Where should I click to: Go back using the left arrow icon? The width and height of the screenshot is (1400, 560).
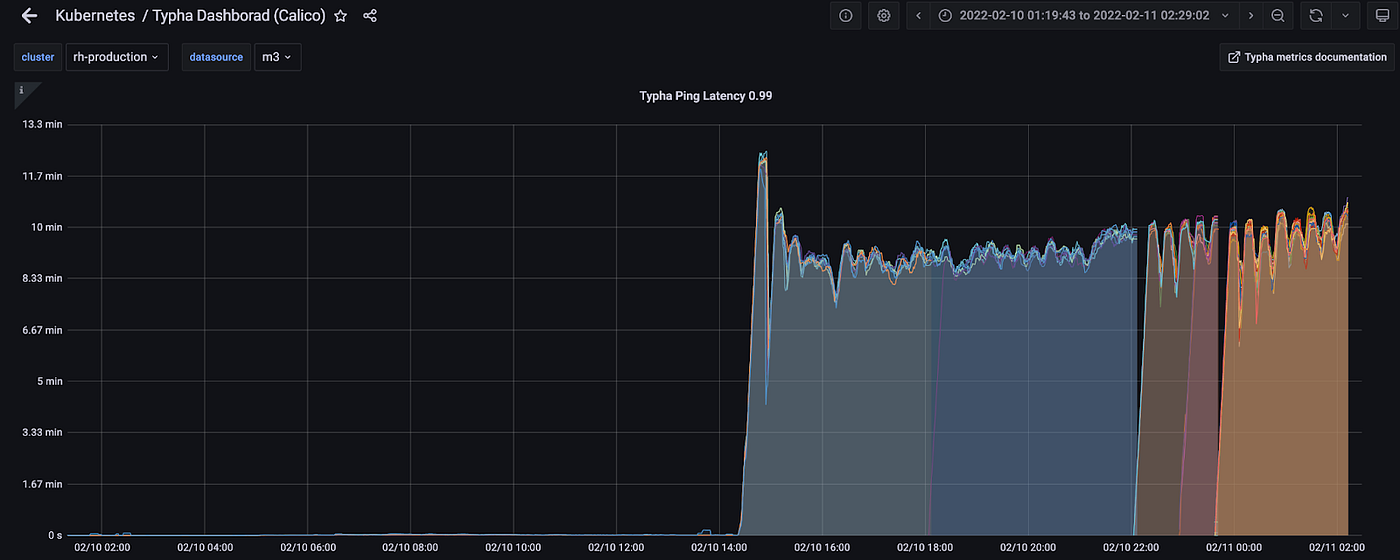pos(29,16)
